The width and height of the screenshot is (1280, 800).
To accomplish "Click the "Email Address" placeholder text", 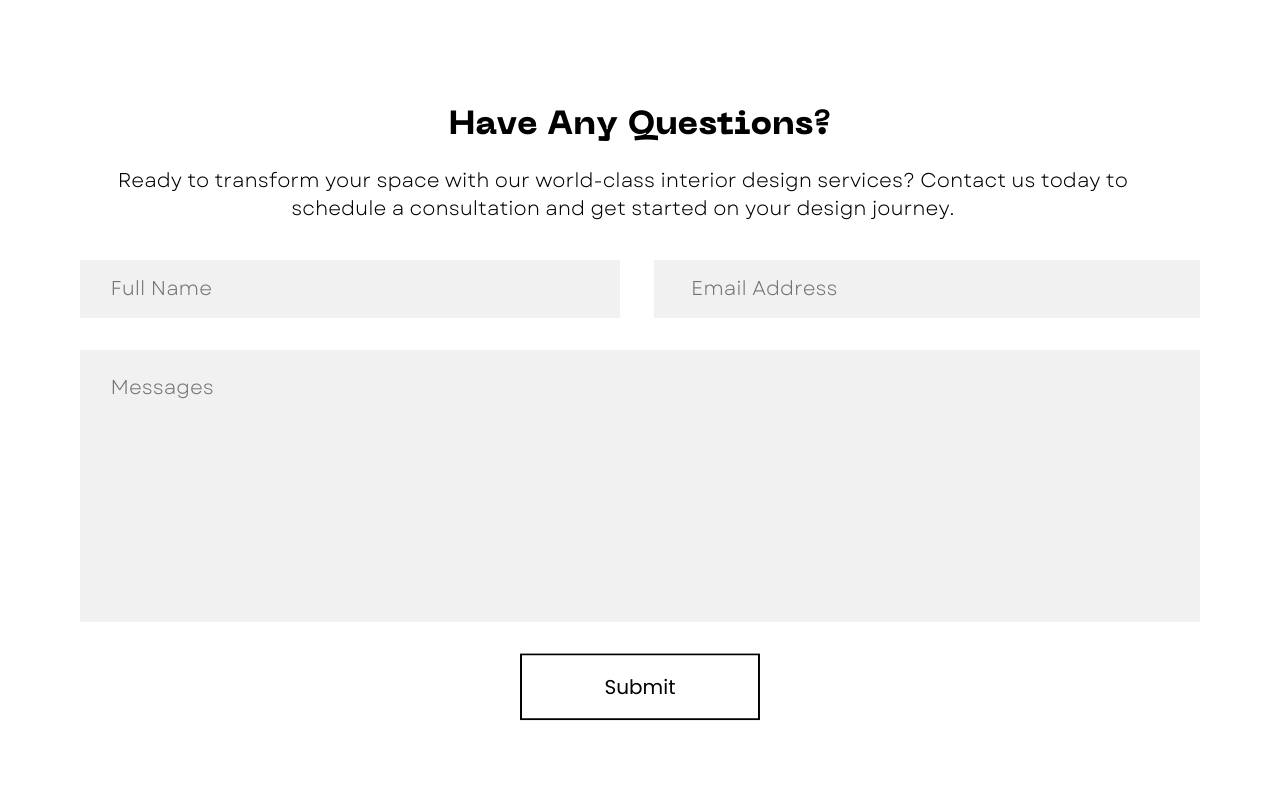I will point(764,289).
